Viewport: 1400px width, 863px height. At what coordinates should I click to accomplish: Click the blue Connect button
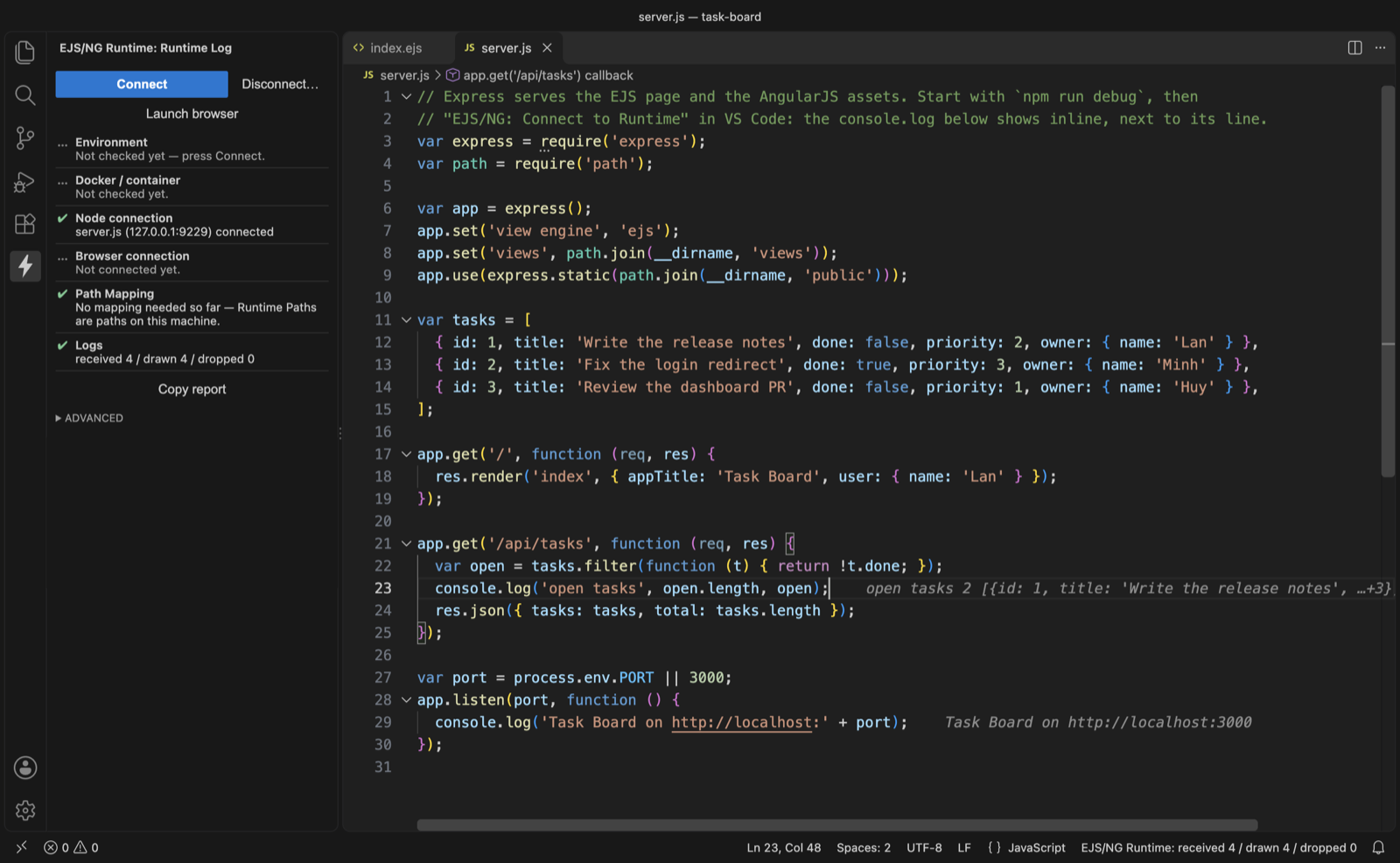coord(142,84)
